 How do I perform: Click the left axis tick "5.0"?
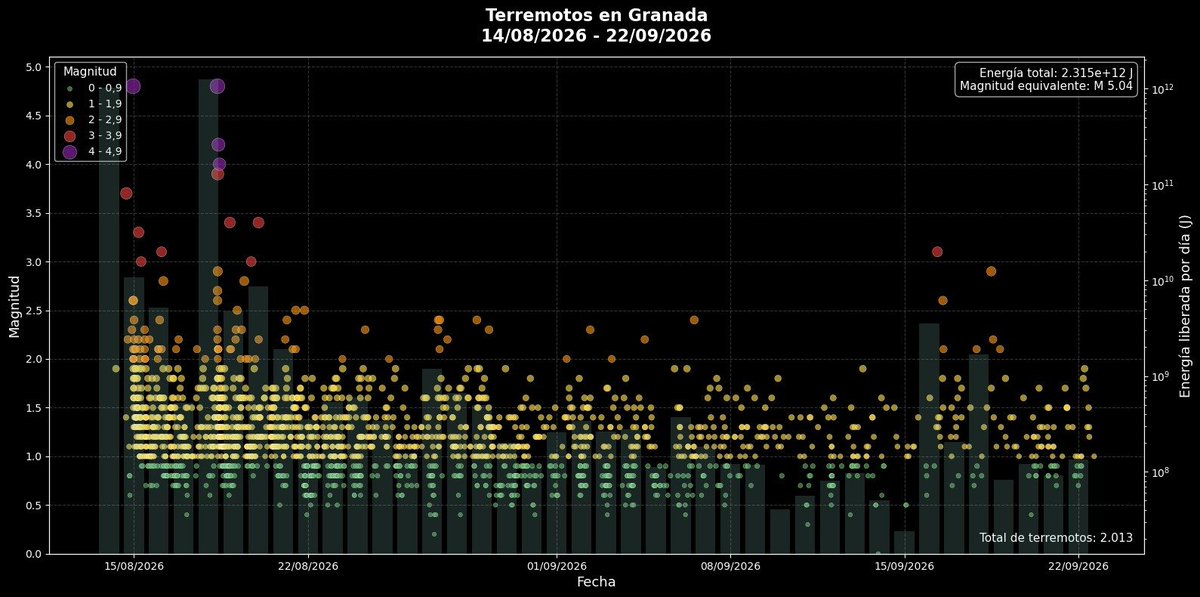34,67
